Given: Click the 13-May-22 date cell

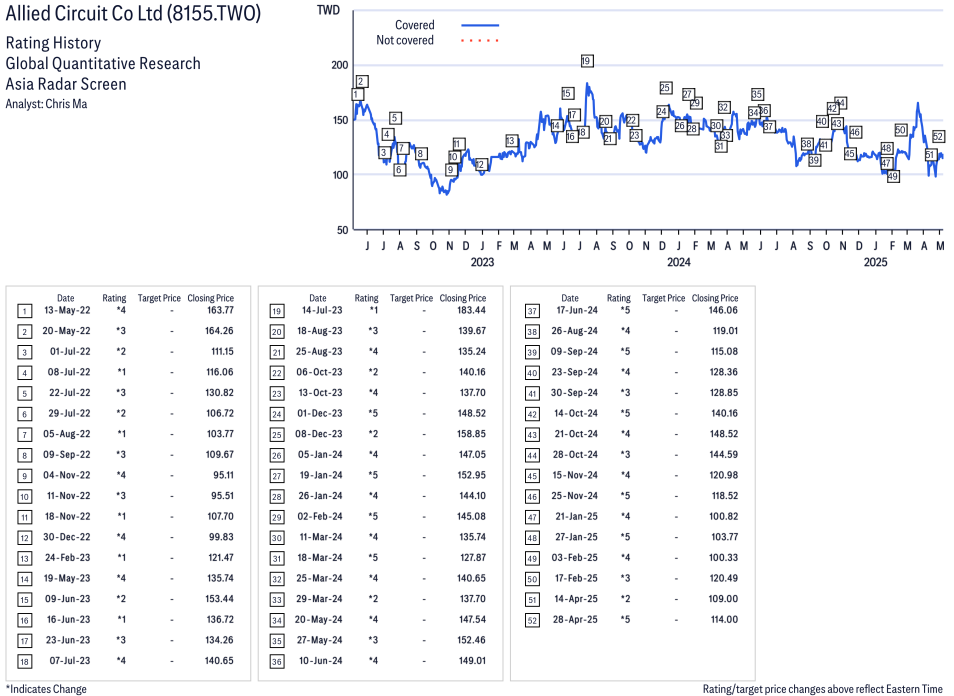Looking at the screenshot, I should tap(67, 310).
